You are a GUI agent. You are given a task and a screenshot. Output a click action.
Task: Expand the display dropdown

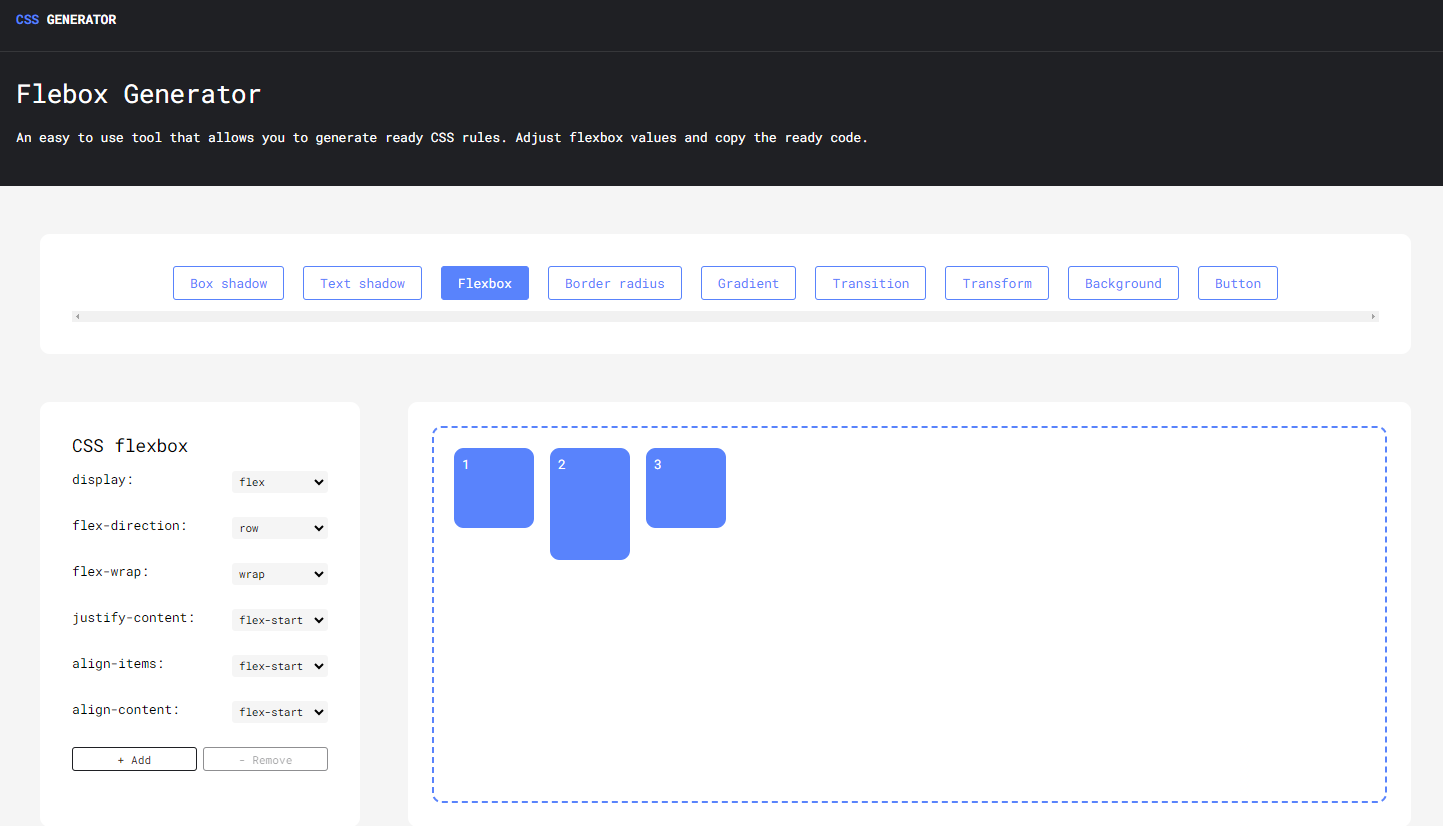(x=280, y=482)
